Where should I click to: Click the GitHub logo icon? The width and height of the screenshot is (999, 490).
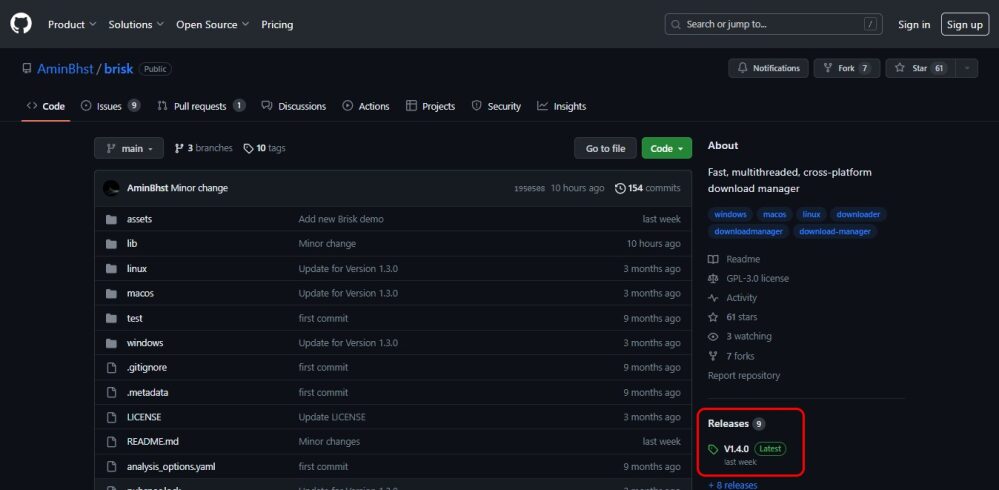pyautogui.click(x=20, y=24)
